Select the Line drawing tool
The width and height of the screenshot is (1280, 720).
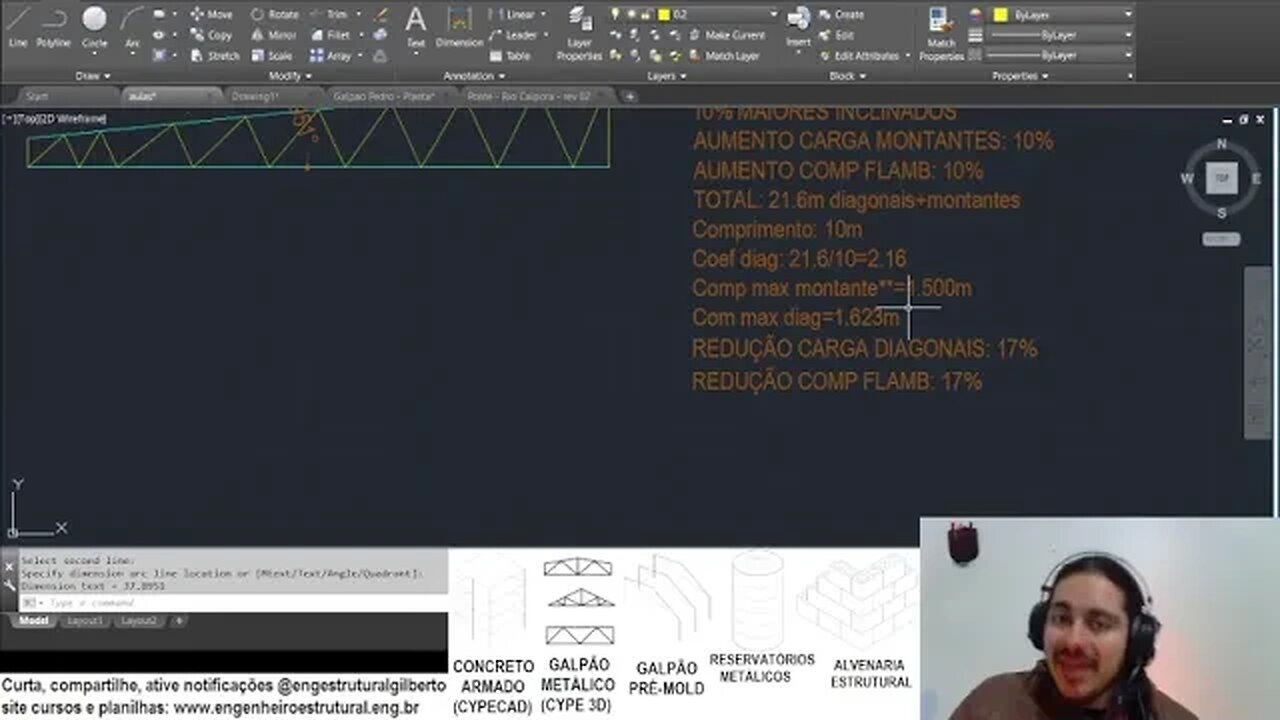tap(18, 26)
